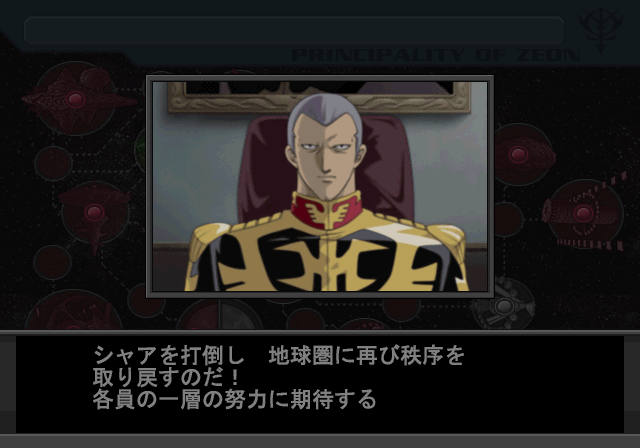Viewport: 640px width, 448px height.
Task: Select the large planet node at bottom-left
Action: click(74, 309)
